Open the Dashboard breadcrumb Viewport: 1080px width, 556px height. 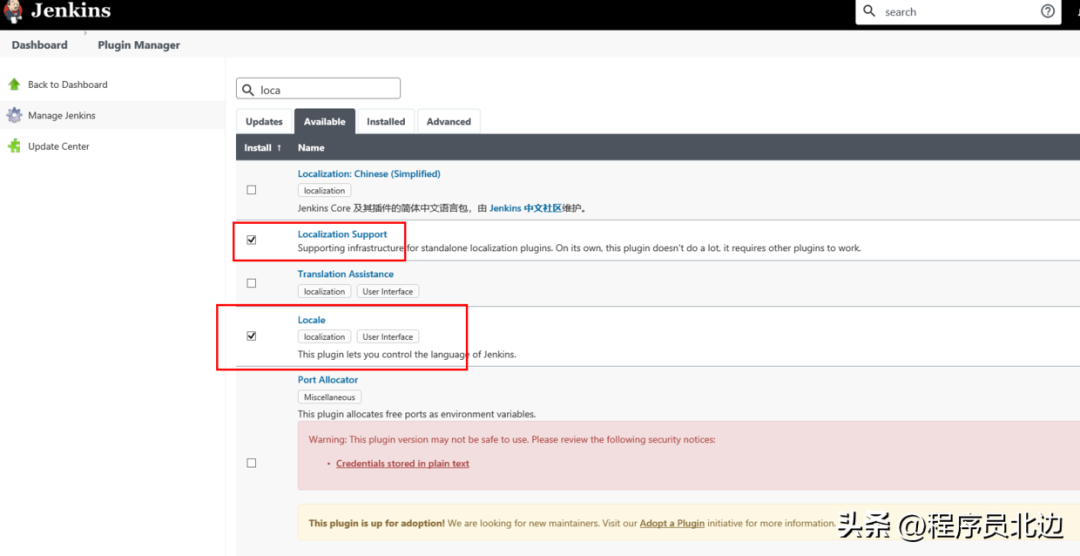(39, 45)
